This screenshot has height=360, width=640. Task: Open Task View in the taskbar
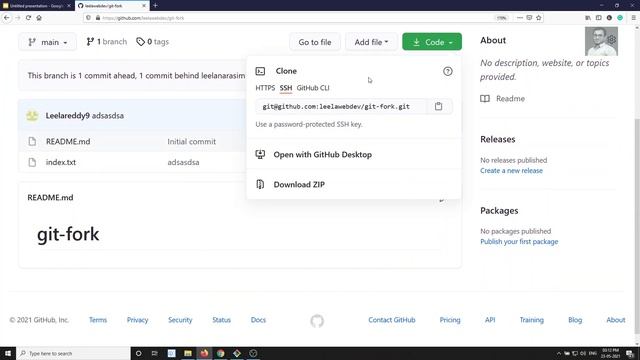pyautogui.click(x=154, y=353)
